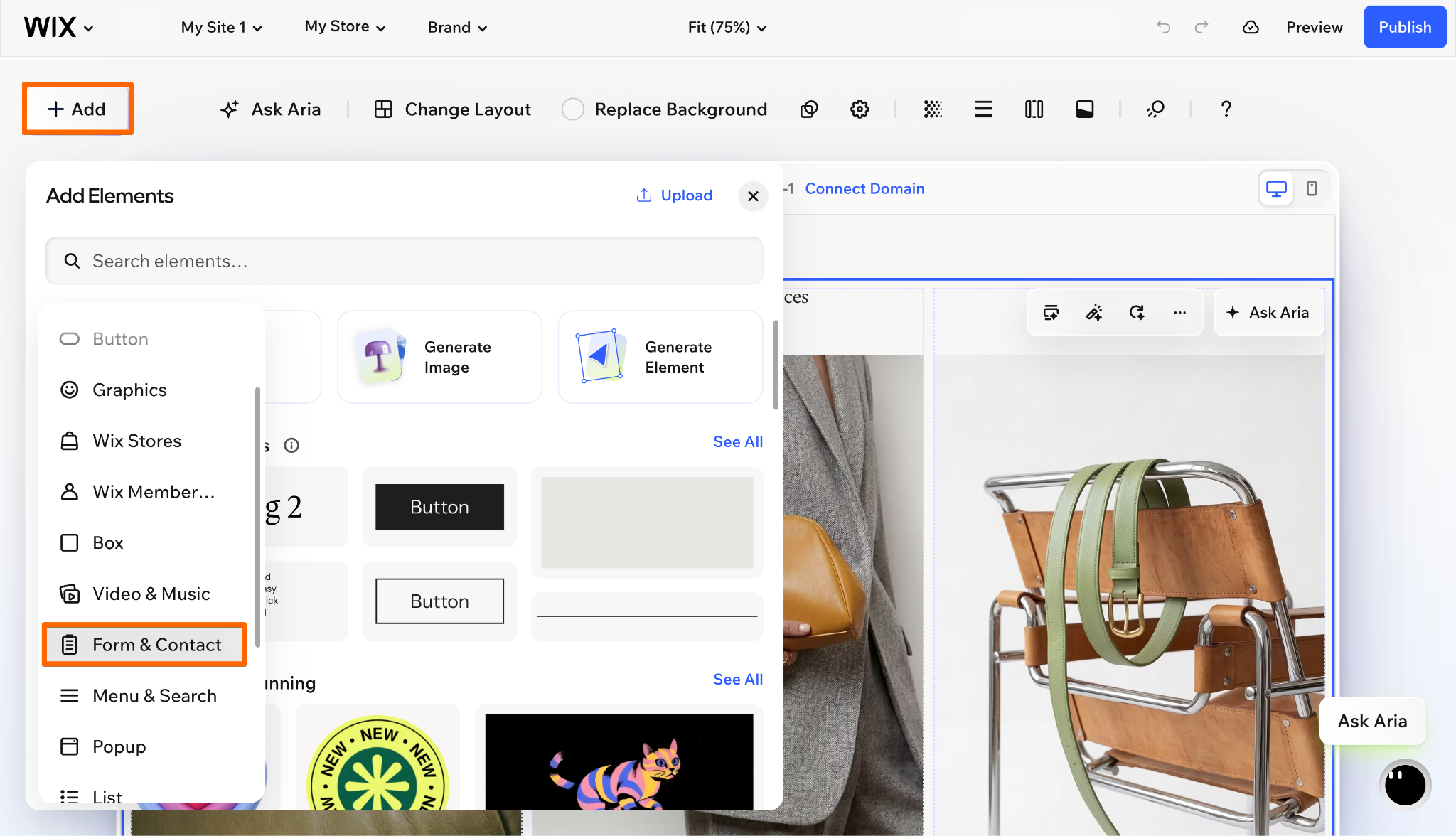Toggle the Replace Background circle
The image size is (1456, 836).
click(572, 109)
